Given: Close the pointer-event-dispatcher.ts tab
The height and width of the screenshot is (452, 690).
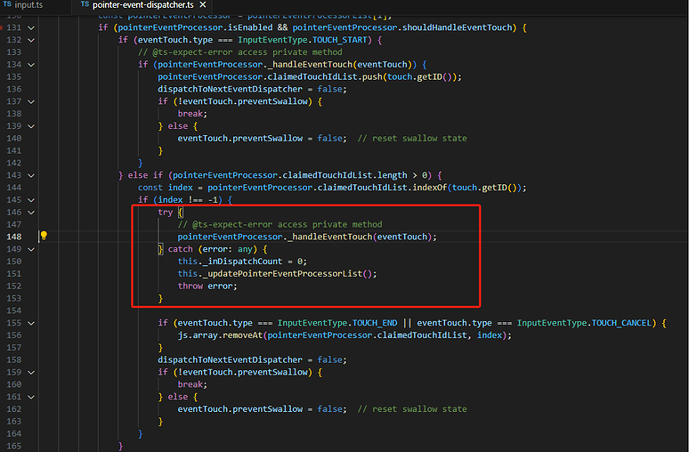Looking at the screenshot, I should [x=203, y=5].
